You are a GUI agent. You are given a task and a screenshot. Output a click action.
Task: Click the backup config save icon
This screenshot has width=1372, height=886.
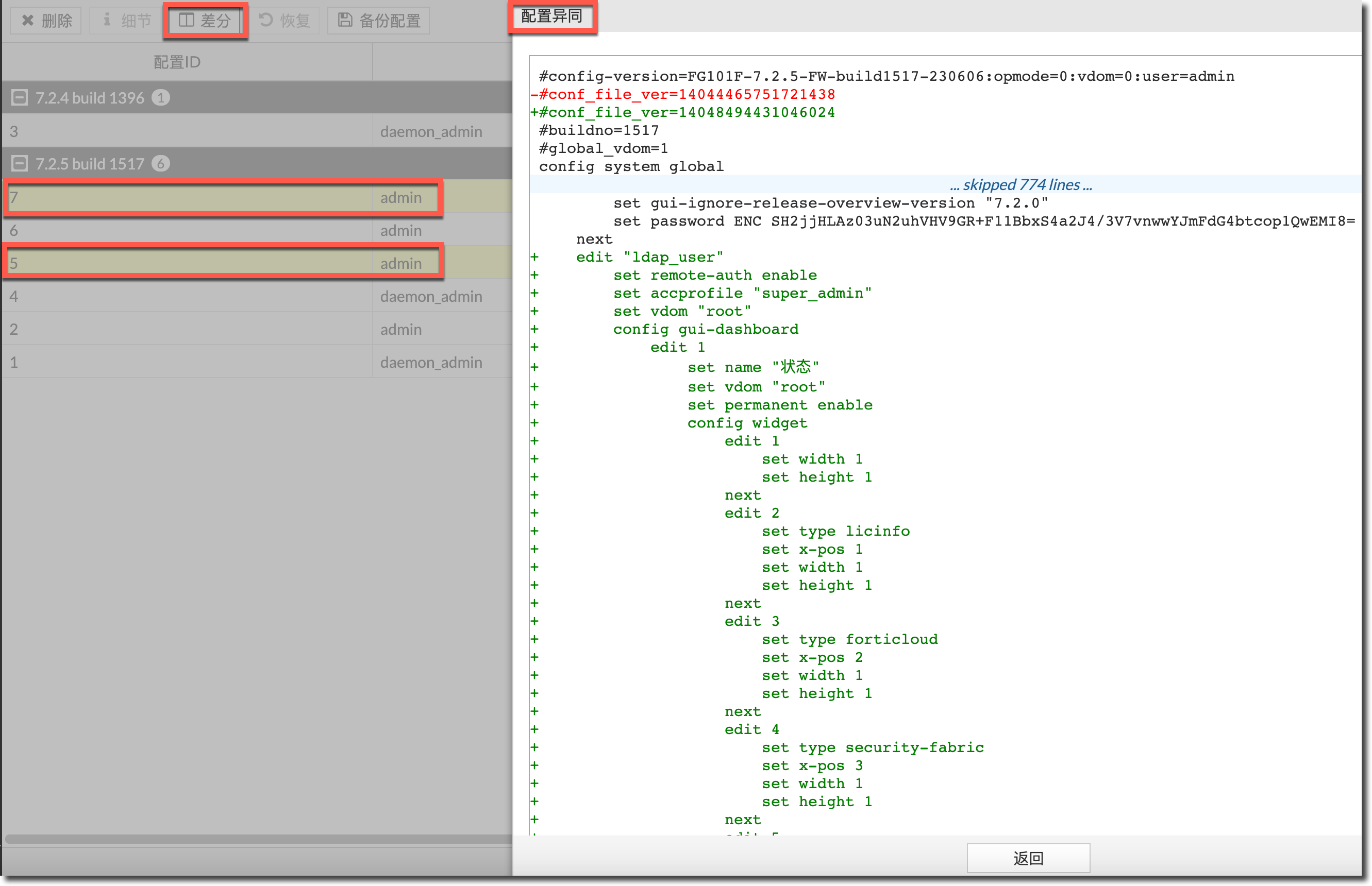[x=345, y=21]
